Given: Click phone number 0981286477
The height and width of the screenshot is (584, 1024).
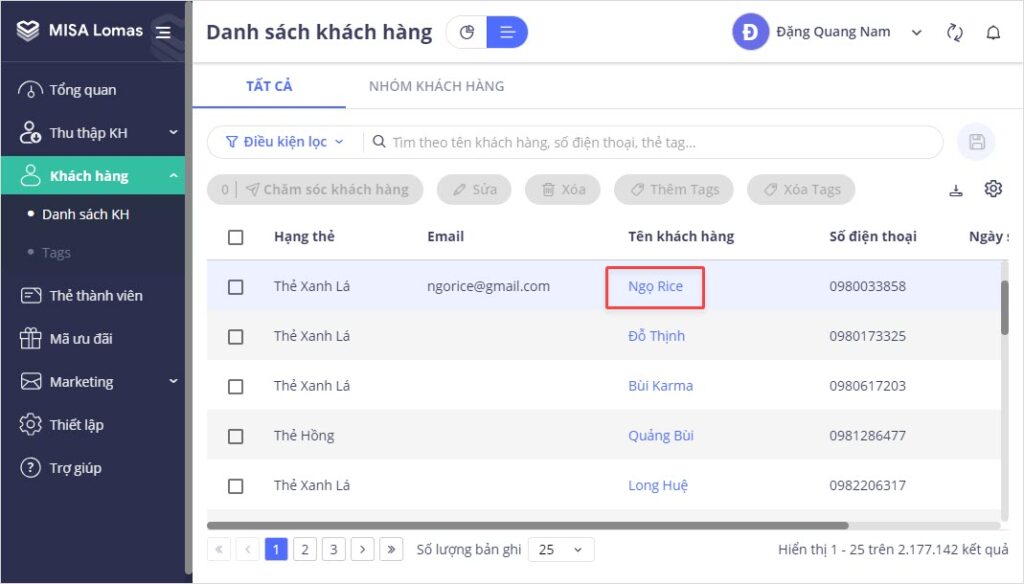Looking at the screenshot, I should tap(867, 436).
